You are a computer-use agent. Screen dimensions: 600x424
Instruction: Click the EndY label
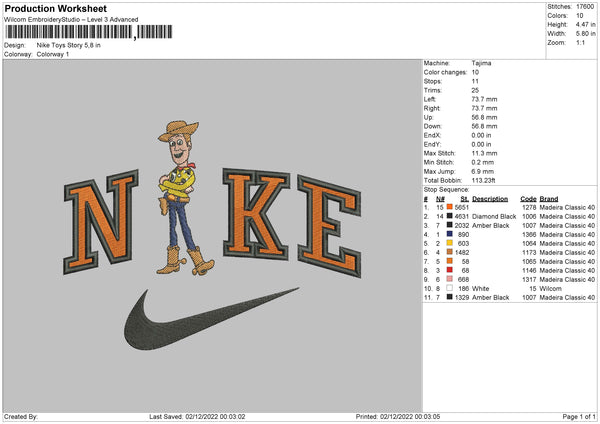click(x=432, y=144)
